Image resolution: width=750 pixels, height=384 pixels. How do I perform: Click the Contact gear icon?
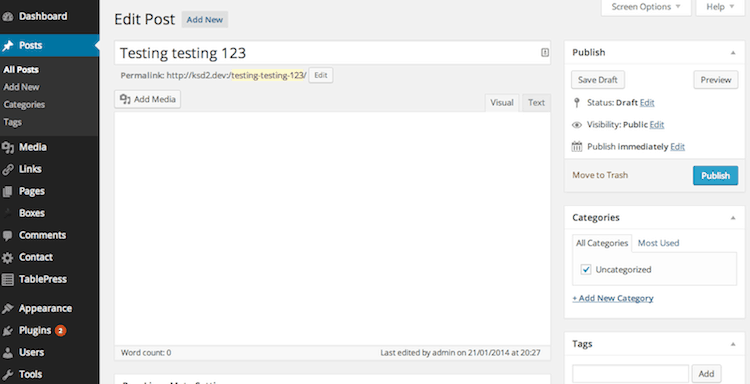(7, 258)
